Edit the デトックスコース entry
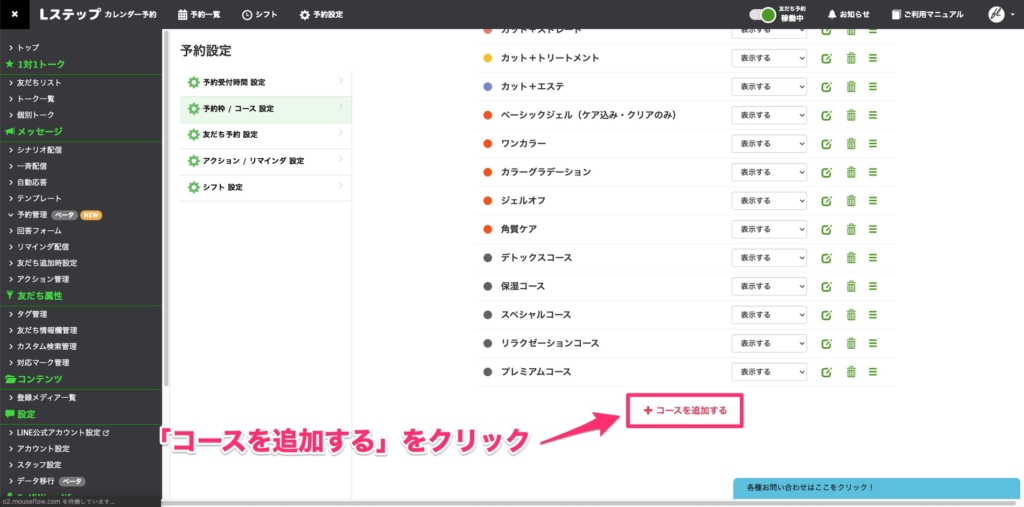The image size is (1024, 507). point(826,258)
